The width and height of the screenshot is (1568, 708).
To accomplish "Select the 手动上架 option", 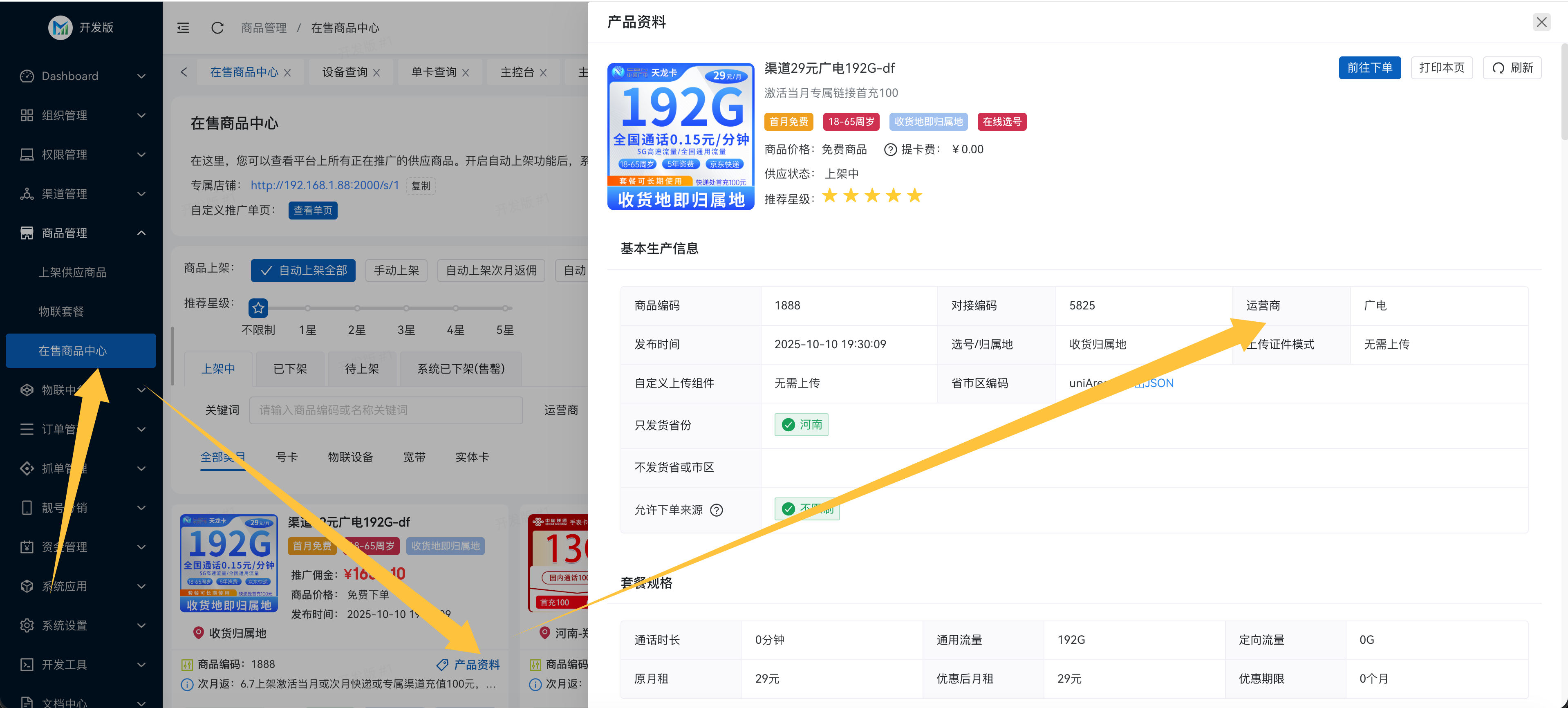I will [396, 270].
